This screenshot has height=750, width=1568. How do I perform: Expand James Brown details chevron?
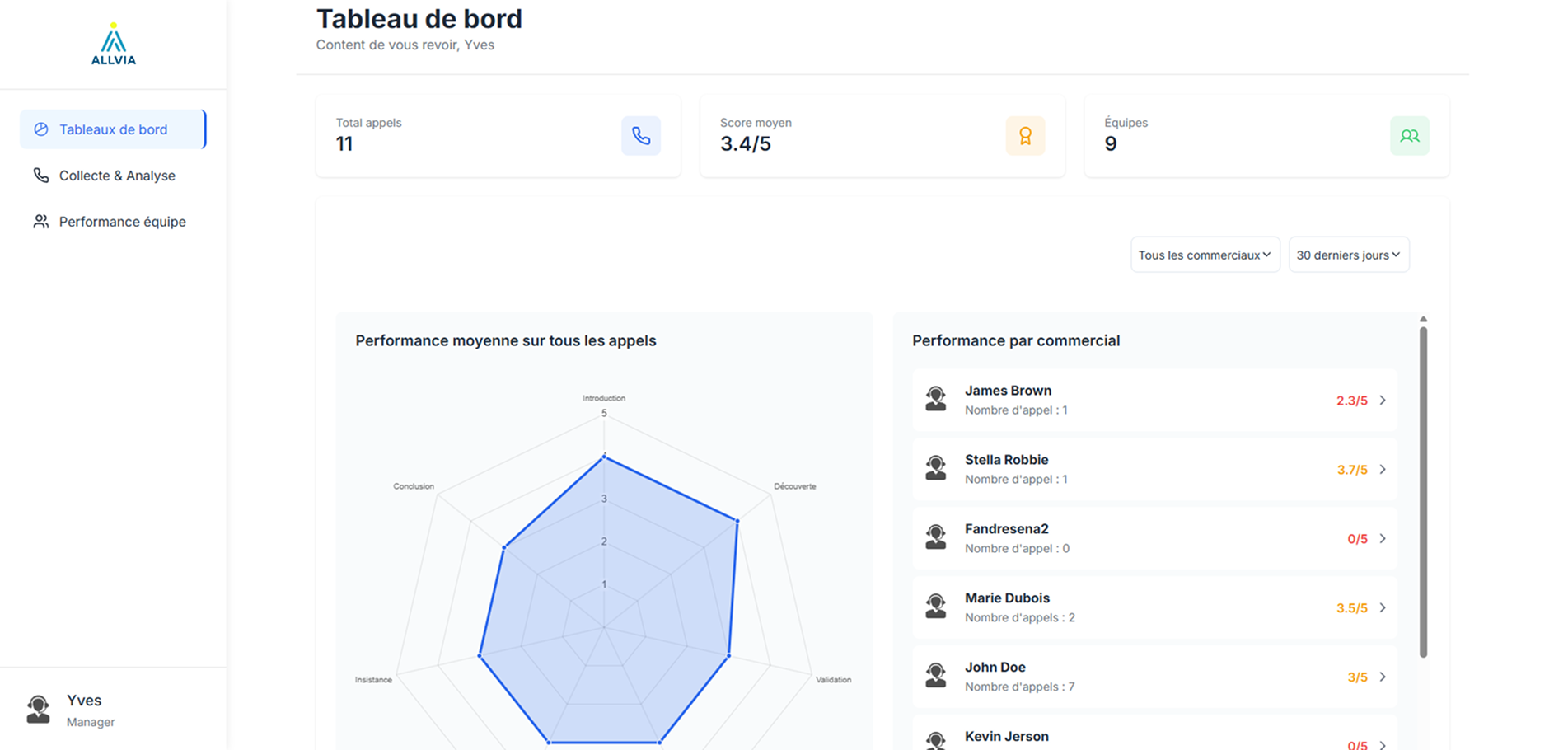pyautogui.click(x=1383, y=401)
